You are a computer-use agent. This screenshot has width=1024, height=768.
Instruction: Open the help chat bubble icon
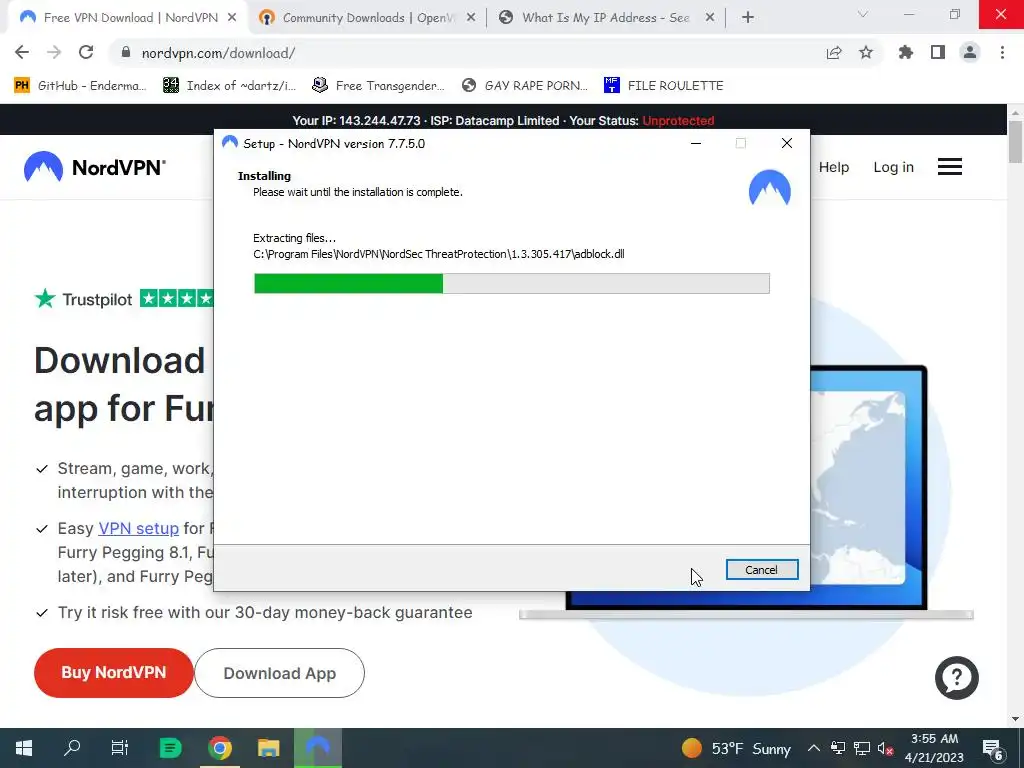[x=957, y=678]
